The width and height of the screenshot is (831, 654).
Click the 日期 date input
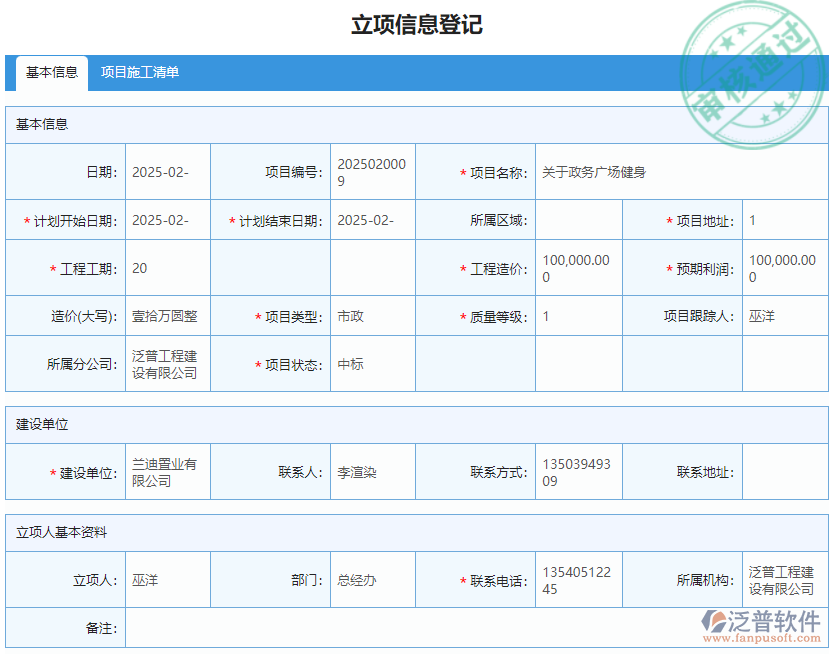point(165,171)
